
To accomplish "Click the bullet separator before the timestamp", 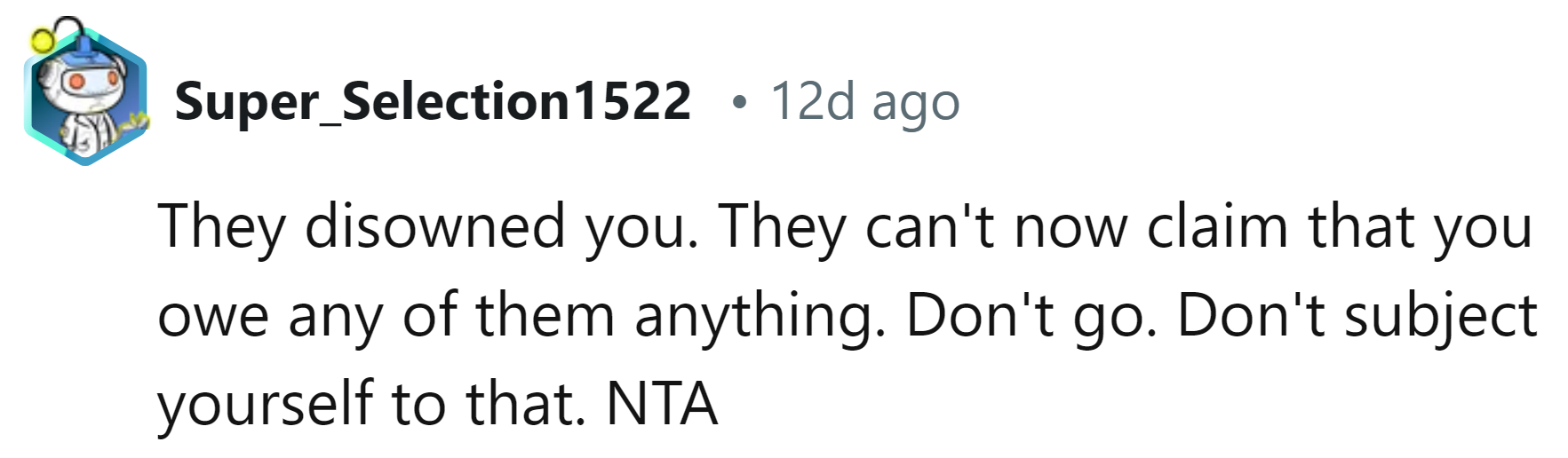I will [x=736, y=103].
